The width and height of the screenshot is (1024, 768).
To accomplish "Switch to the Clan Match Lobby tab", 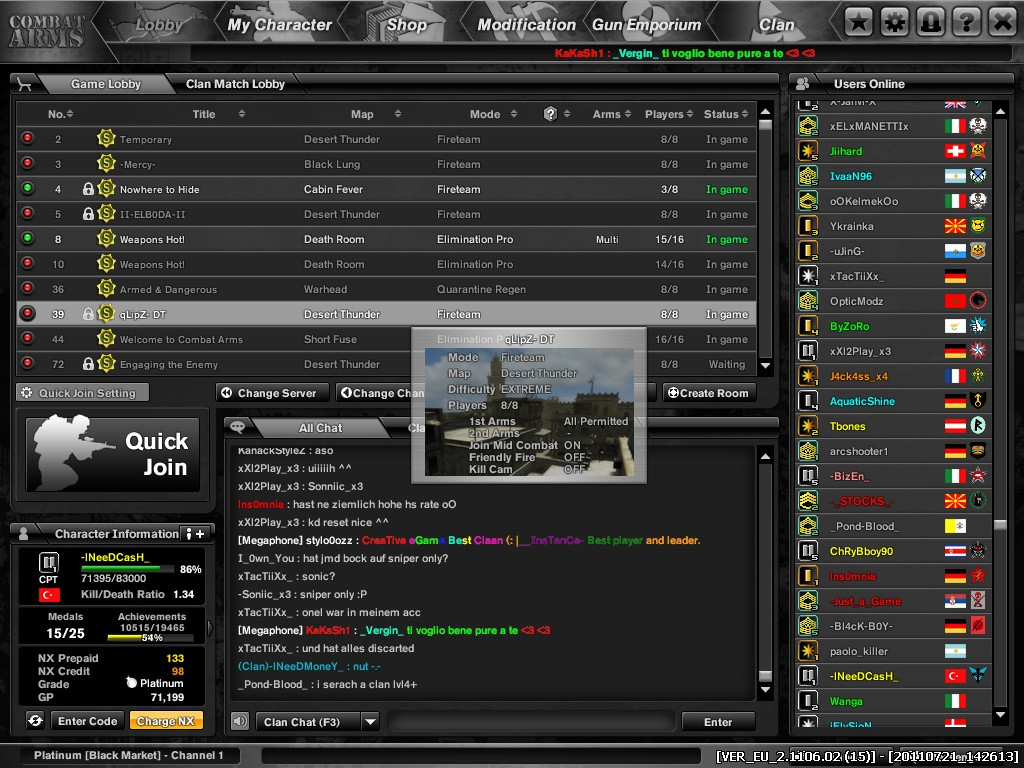I will (x=235, y=84).
